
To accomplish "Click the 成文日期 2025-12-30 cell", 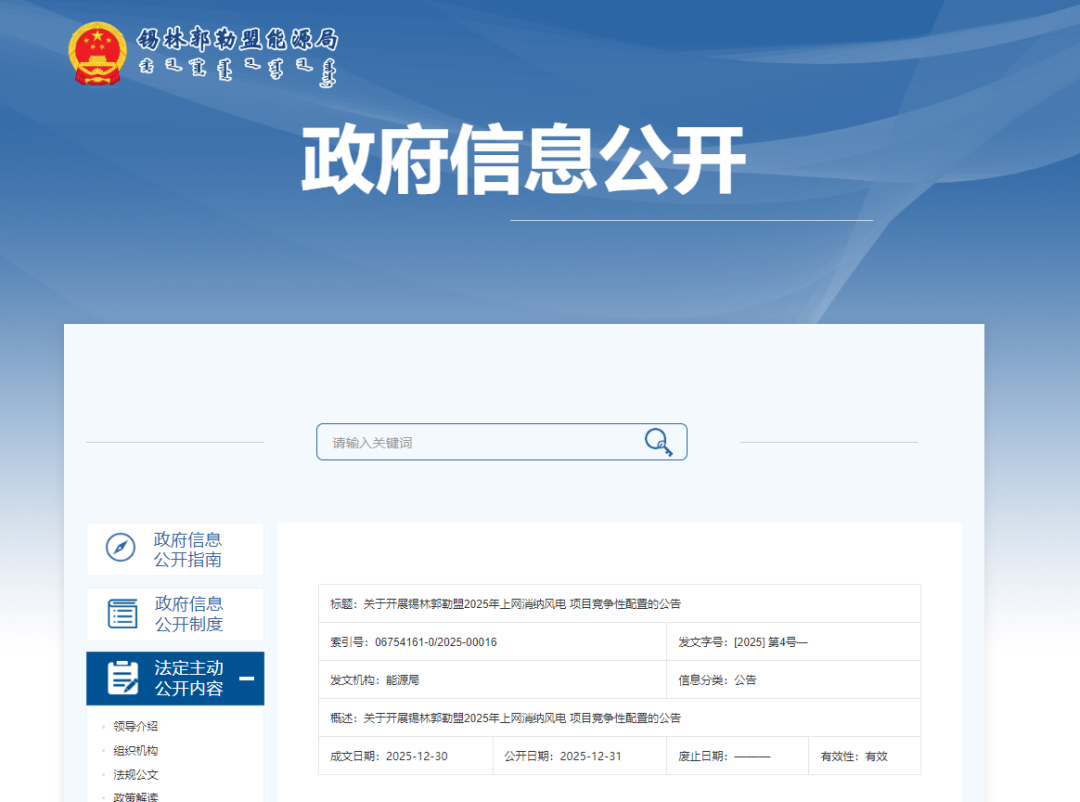I will [405, 756].
